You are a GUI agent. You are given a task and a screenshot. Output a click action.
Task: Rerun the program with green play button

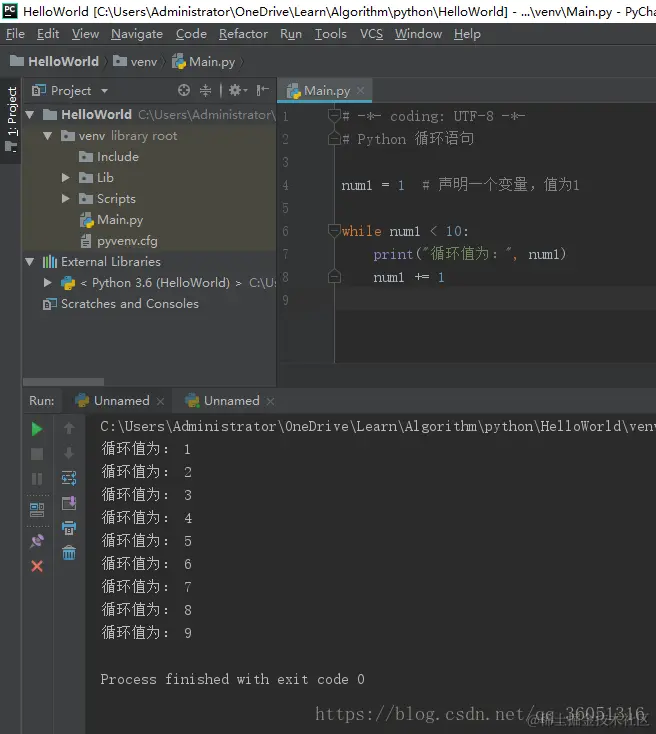(37, 429)
